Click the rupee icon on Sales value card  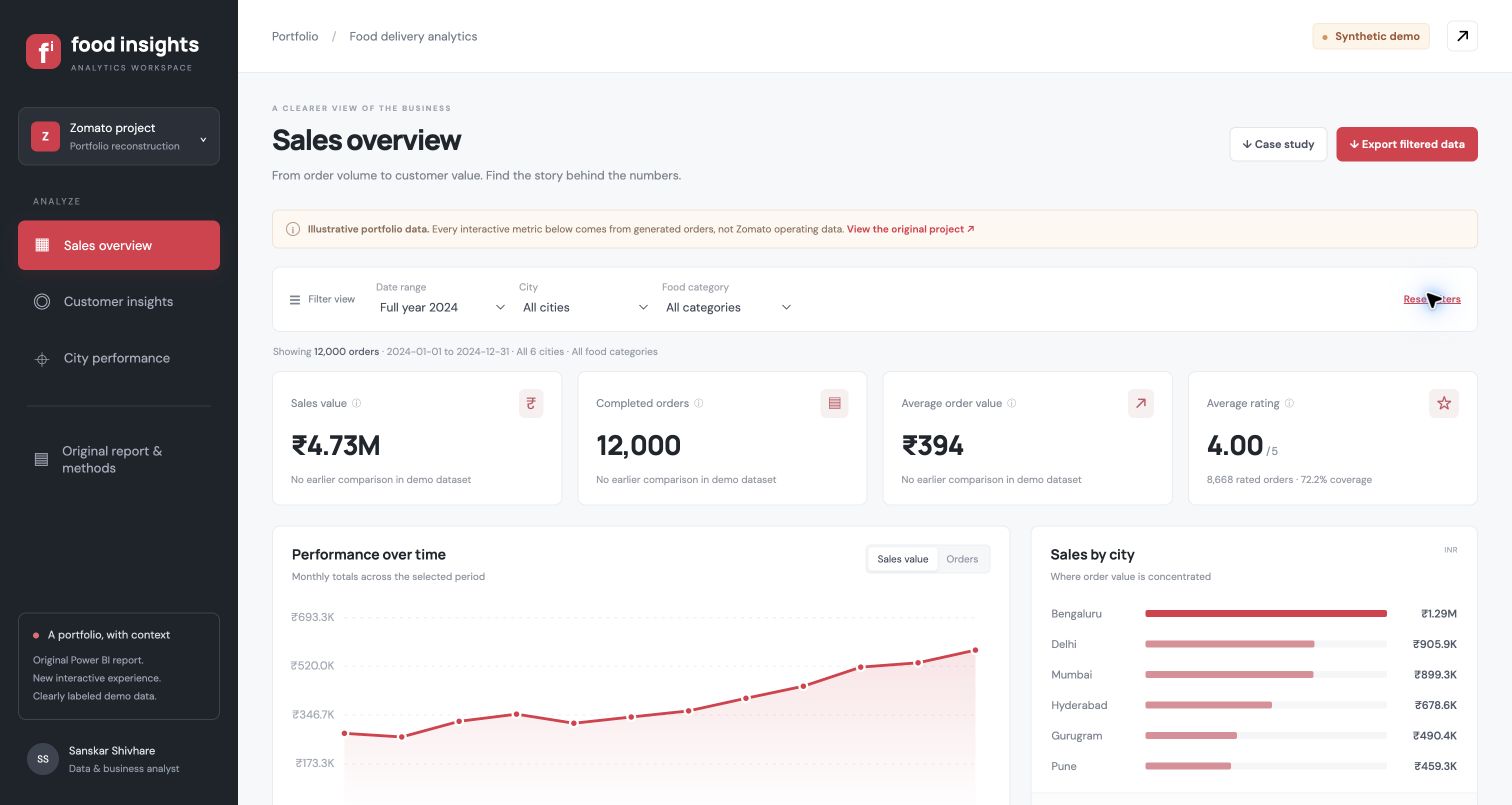click(x=530, y=403)
